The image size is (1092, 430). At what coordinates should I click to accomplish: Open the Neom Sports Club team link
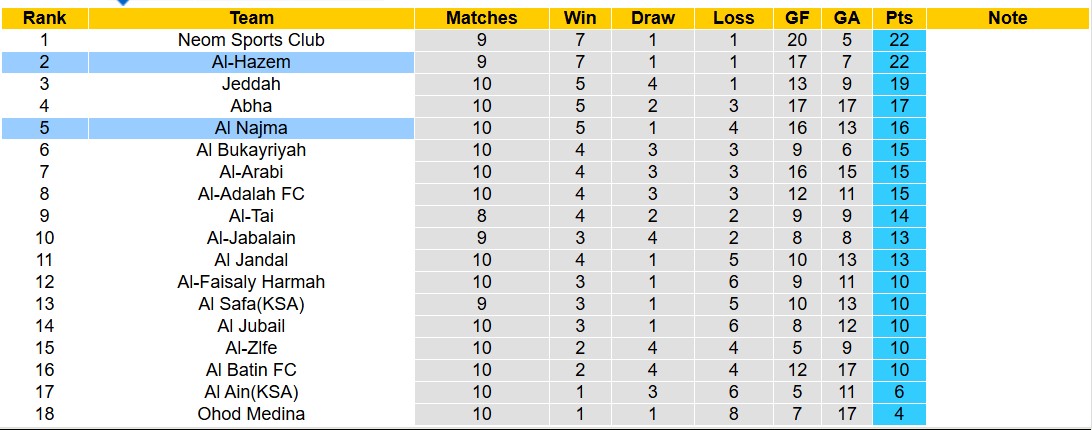point(251,40)
